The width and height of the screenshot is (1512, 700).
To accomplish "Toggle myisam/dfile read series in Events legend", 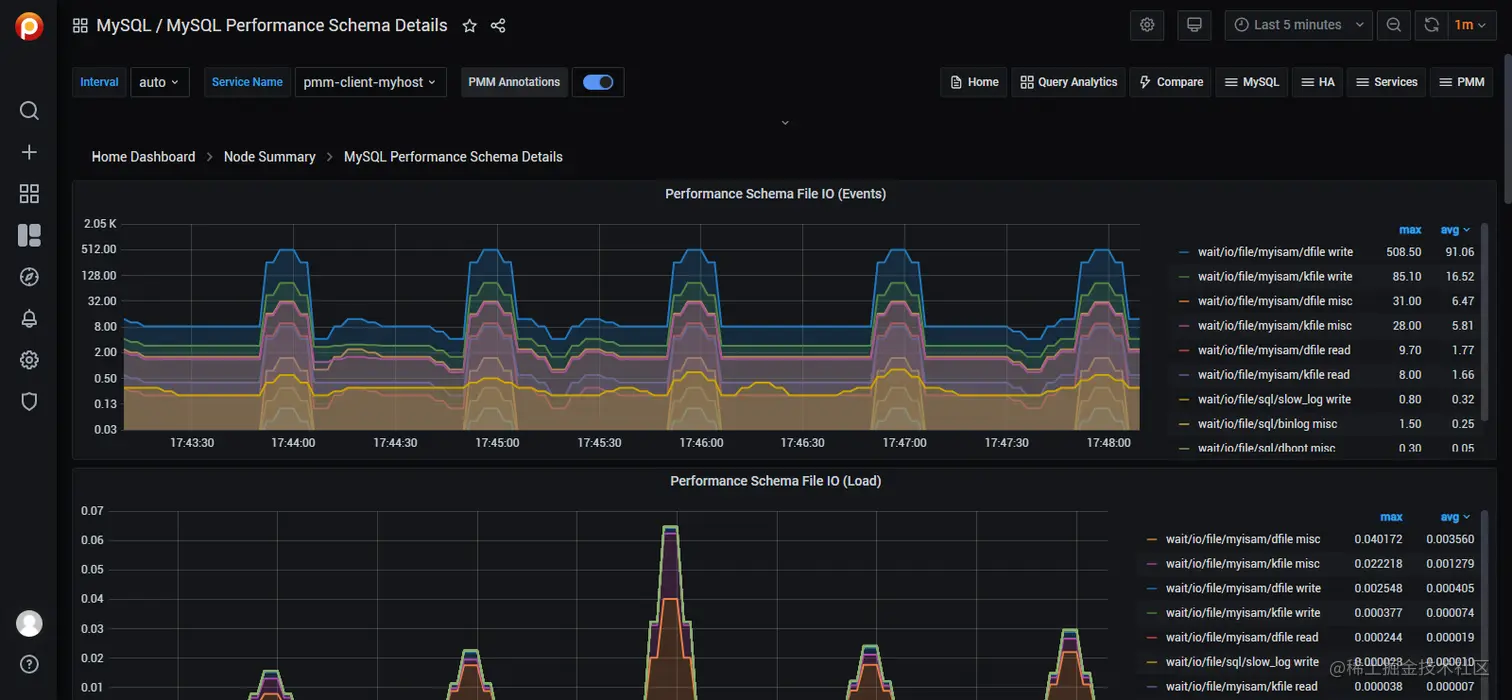I will click(1274, 350).
